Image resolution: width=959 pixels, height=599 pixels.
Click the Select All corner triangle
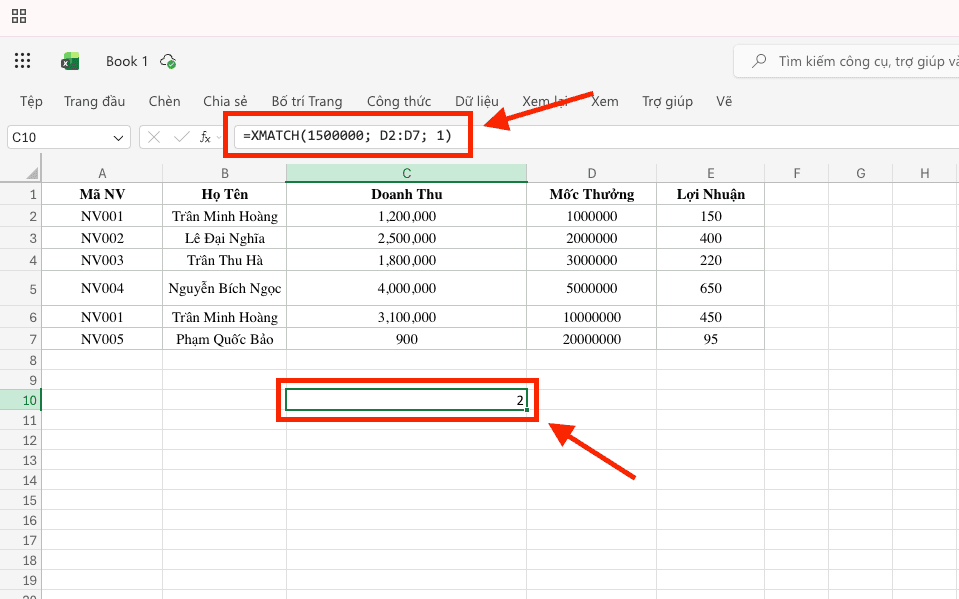click(x=32, y=174)
